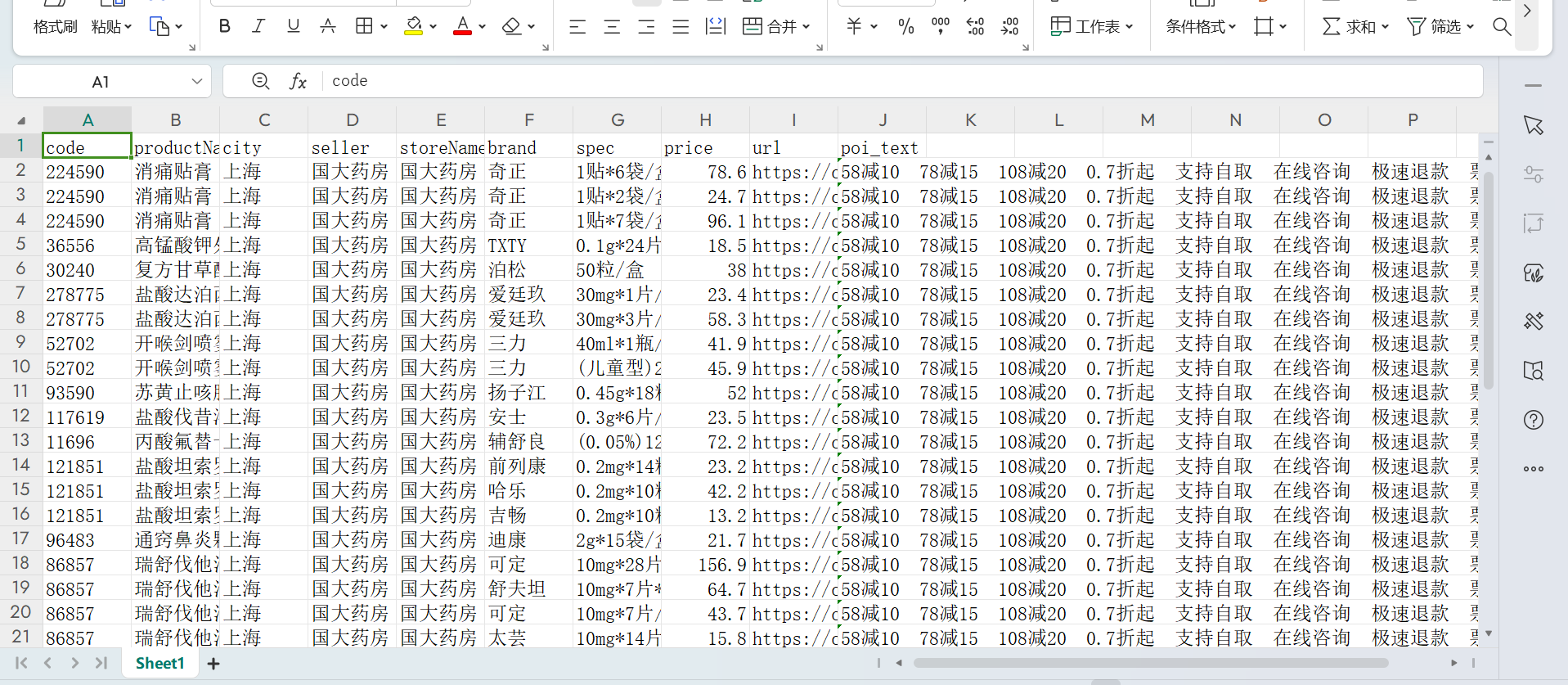Open the settings sliders icon in sidebar

[x=1534, y=174]
